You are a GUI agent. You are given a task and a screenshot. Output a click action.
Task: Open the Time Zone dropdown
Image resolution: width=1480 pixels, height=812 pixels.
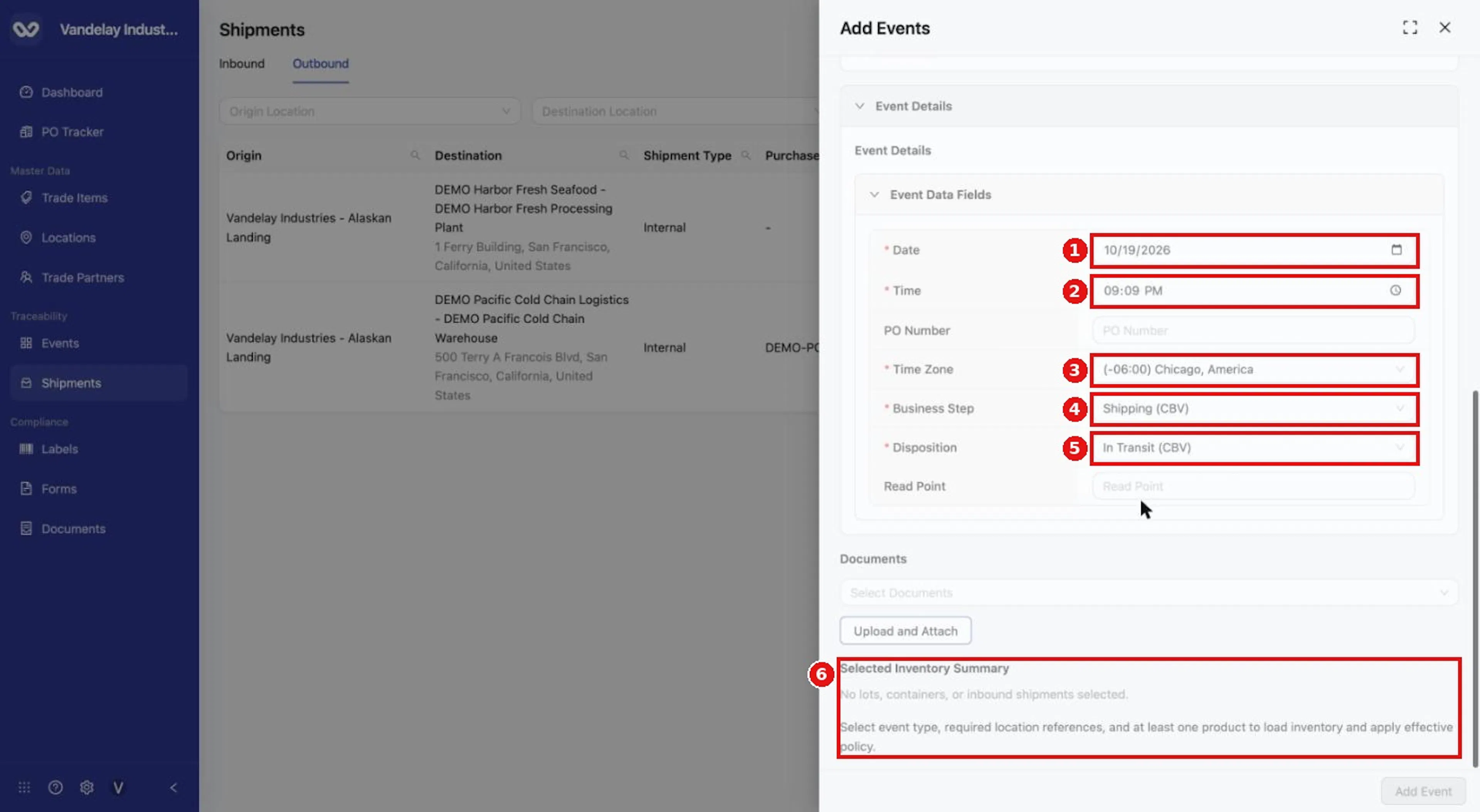1254,369
